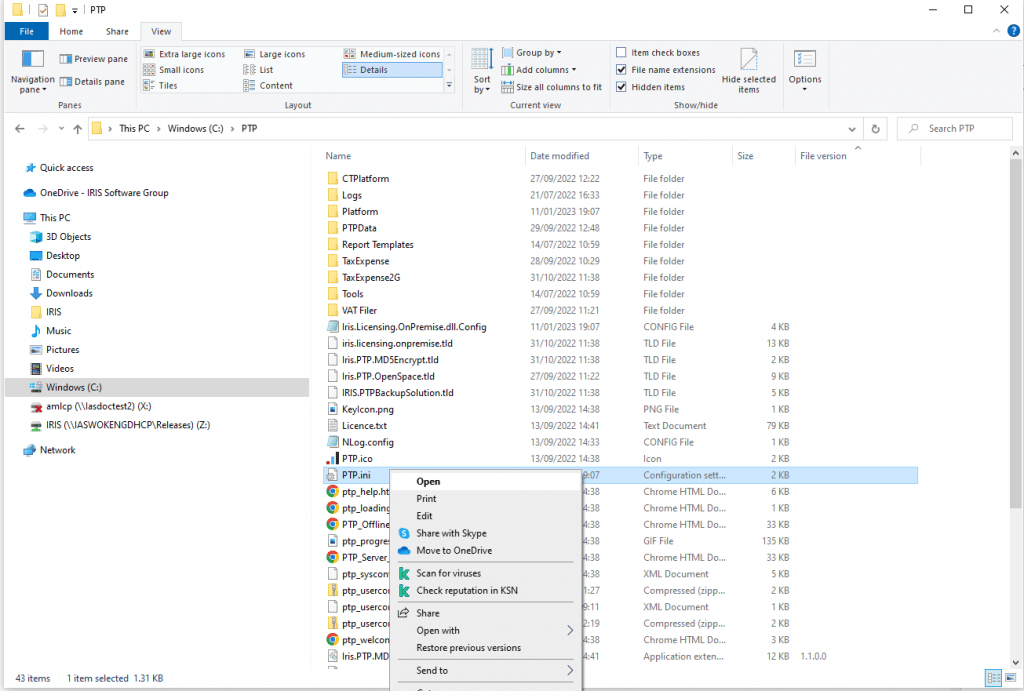
Task: Click Size all columns to fit
Action: click(x=558, y=87)
